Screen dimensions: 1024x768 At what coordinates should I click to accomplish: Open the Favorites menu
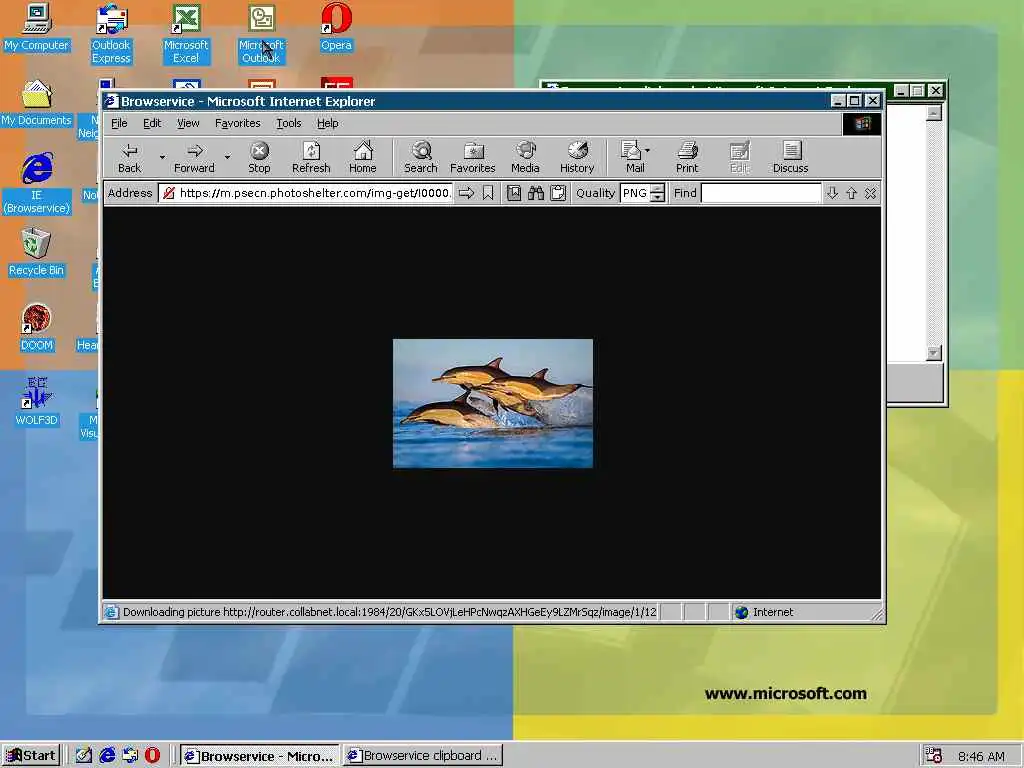pos(238,123)
